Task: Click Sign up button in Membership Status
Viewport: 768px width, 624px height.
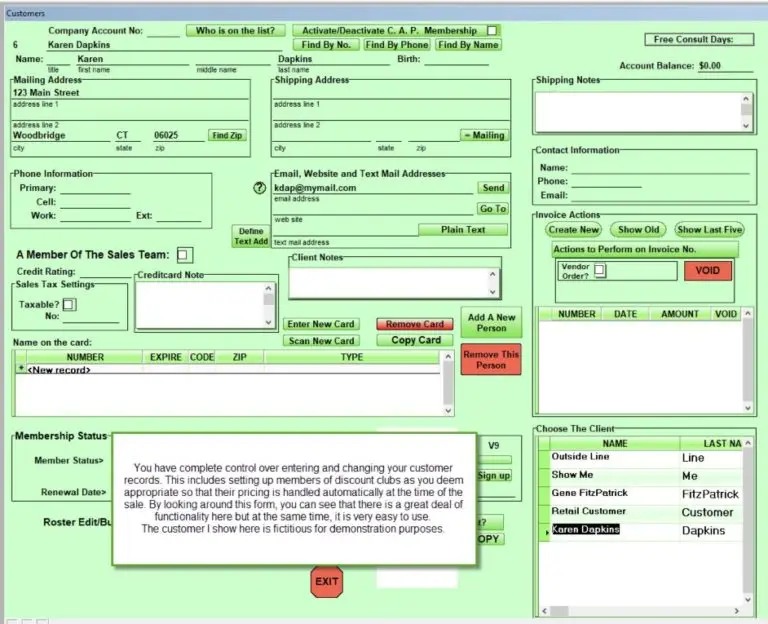Action: [494, 476]
